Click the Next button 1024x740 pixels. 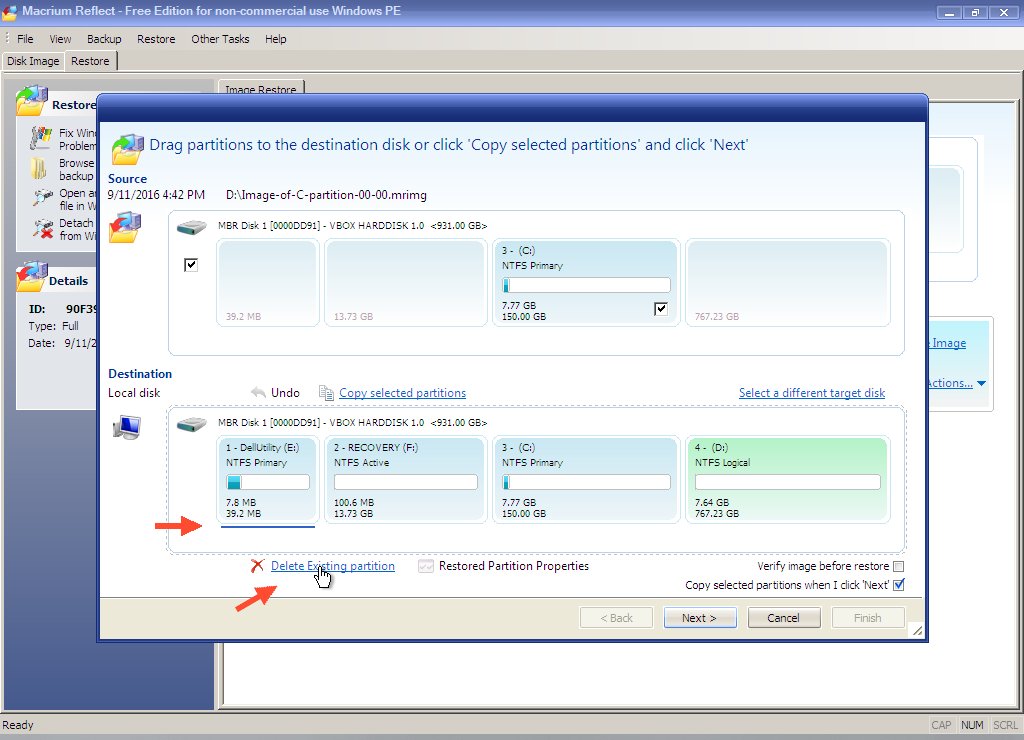700,618
